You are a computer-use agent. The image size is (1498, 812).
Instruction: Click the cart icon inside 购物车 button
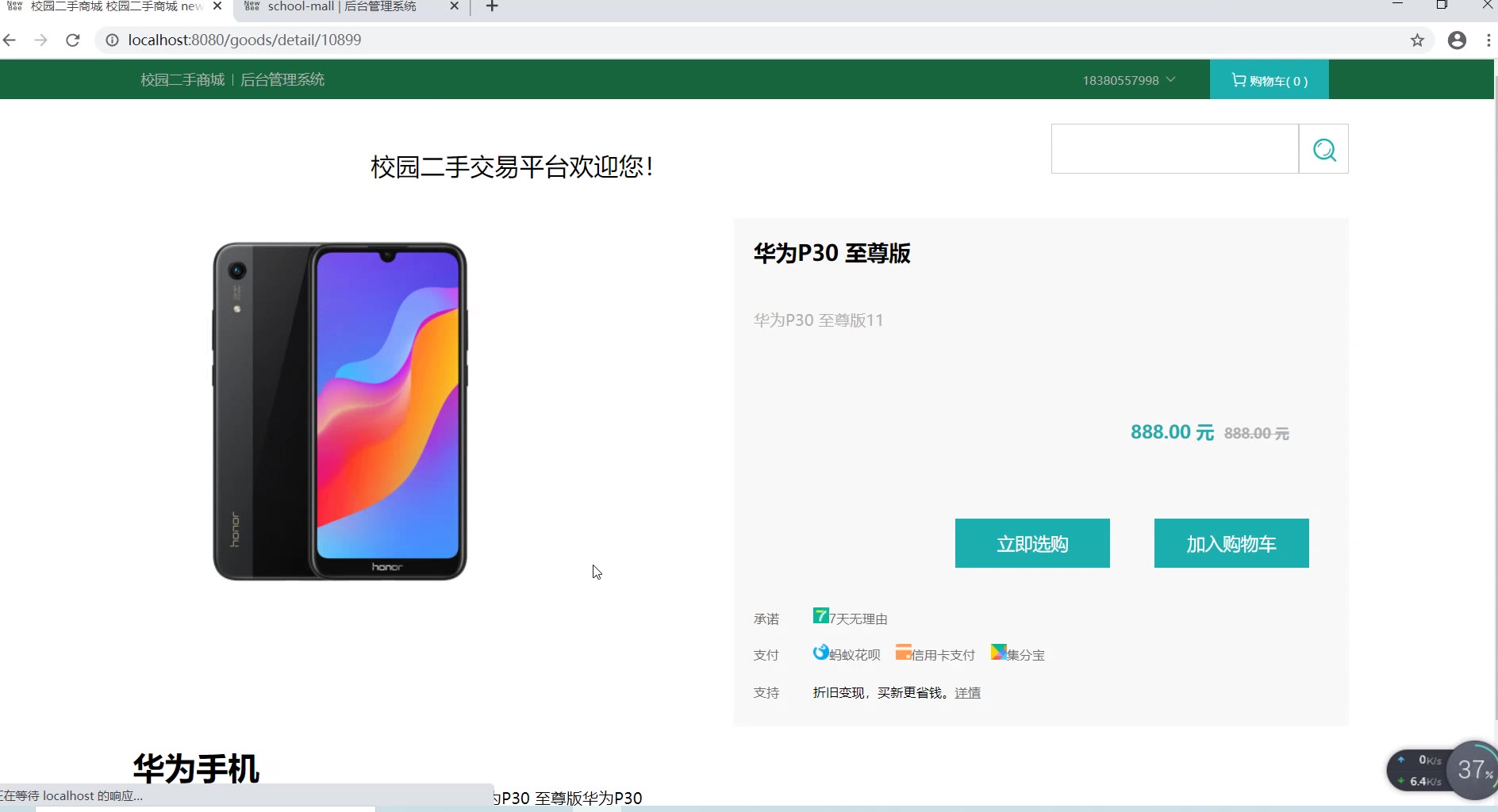(x=1239, y=80)
